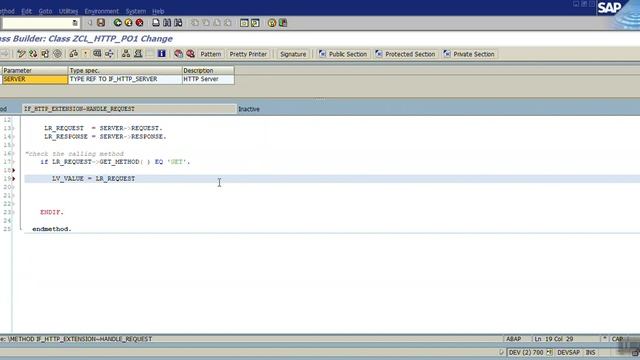Click the Create New Session icon
Viewport: 640px width, 360px height.
pos(244,23)
